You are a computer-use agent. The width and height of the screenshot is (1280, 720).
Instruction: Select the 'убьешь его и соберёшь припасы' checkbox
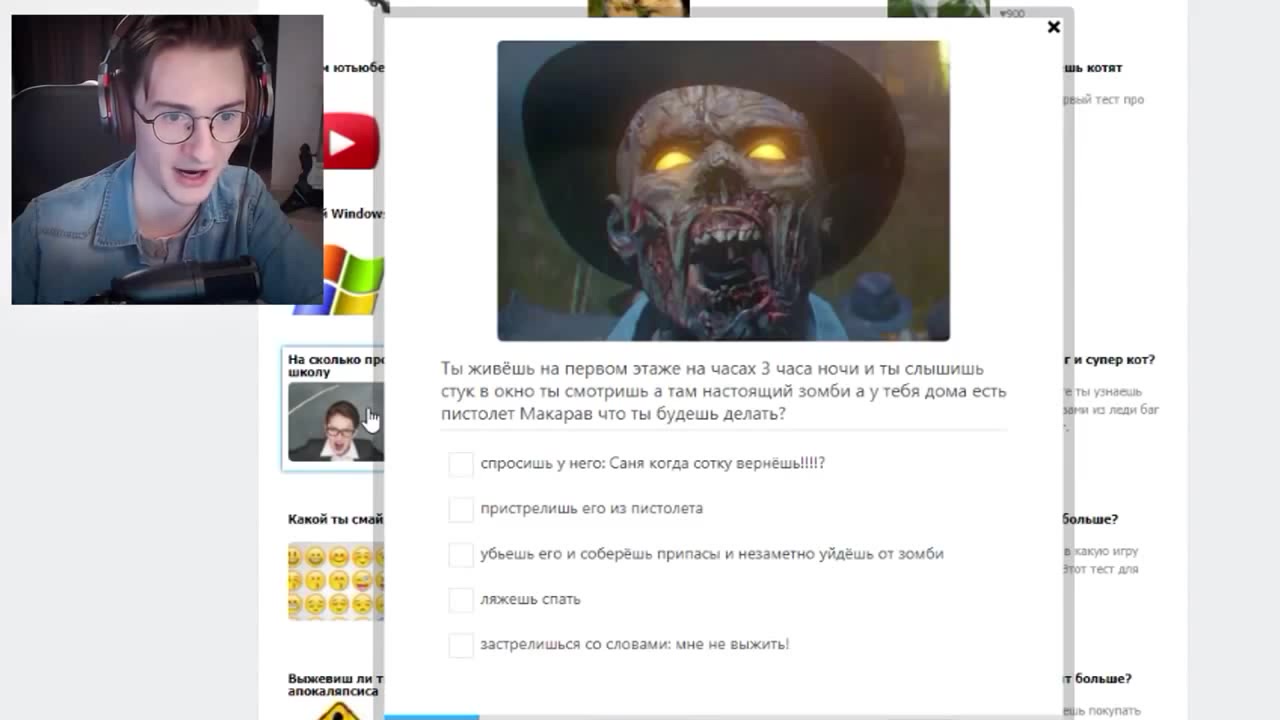point(460,554)
